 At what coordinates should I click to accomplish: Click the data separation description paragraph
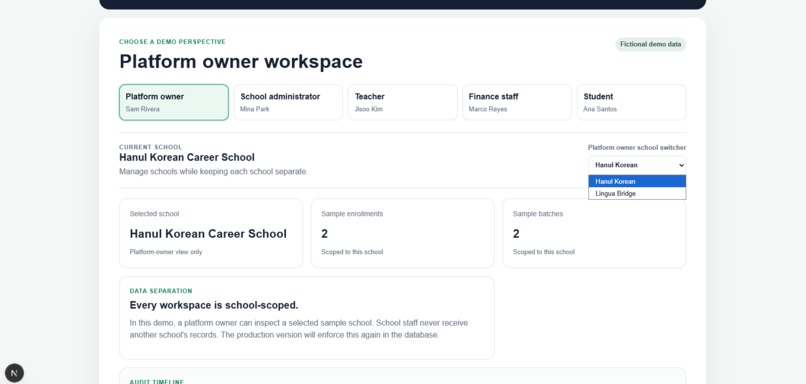299,329
